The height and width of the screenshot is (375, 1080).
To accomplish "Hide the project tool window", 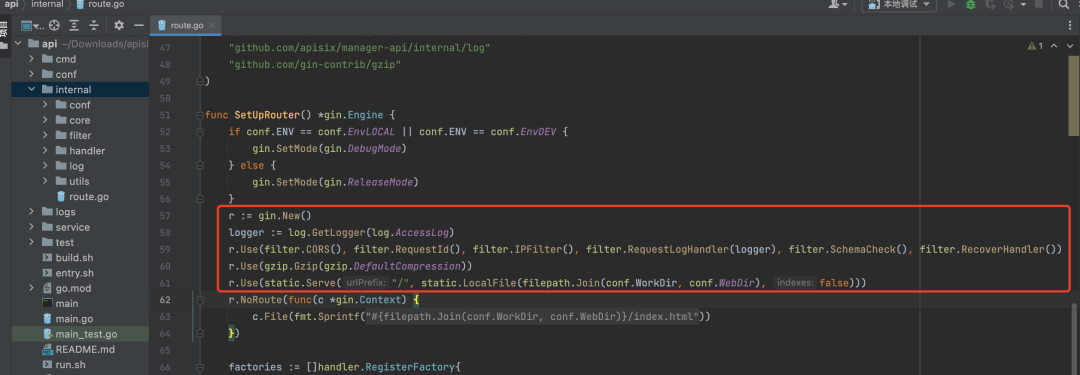I will (x=138, y=26).
